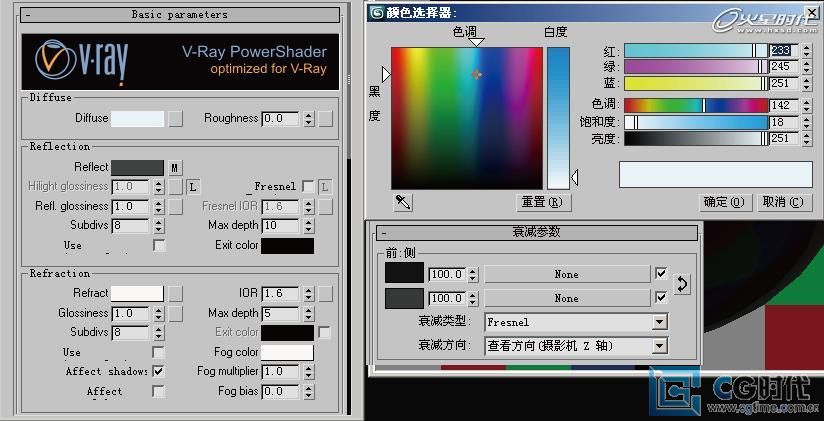Click the reflection Max depth spinner
Viewport: 824px width, 421px height.
[308, 226]
